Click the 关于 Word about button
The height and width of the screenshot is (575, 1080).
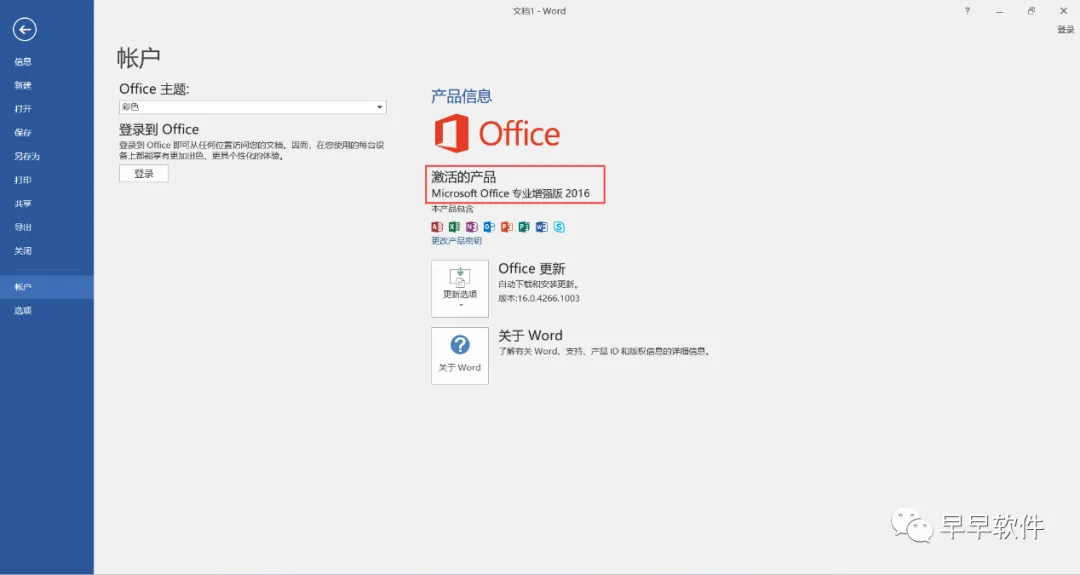(459, 355)
